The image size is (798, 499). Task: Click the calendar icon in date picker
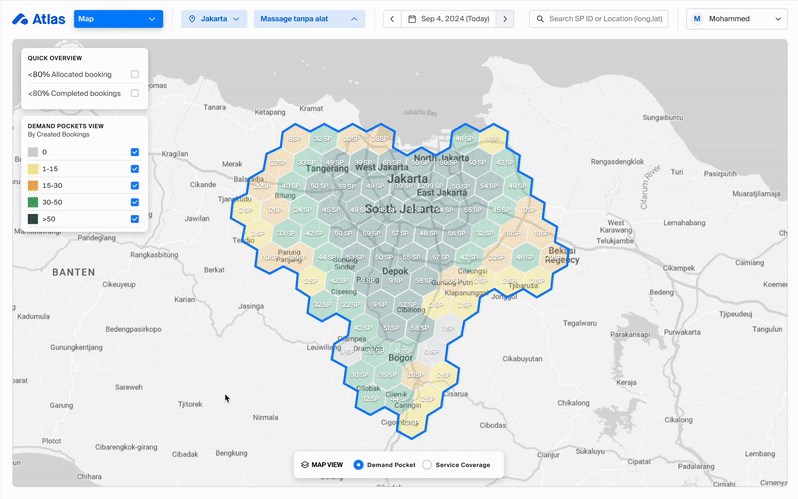(x=412, y=18)
